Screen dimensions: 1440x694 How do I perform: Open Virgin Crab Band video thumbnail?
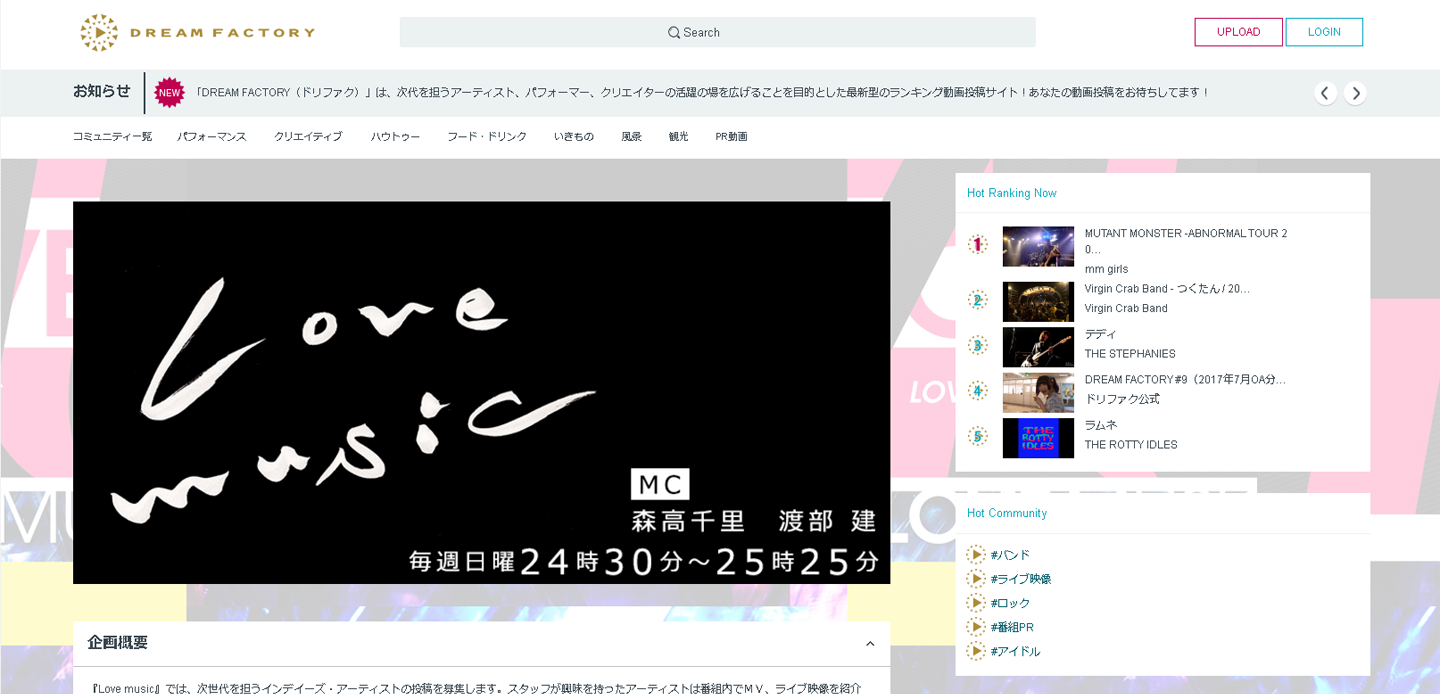point(1038,302)
